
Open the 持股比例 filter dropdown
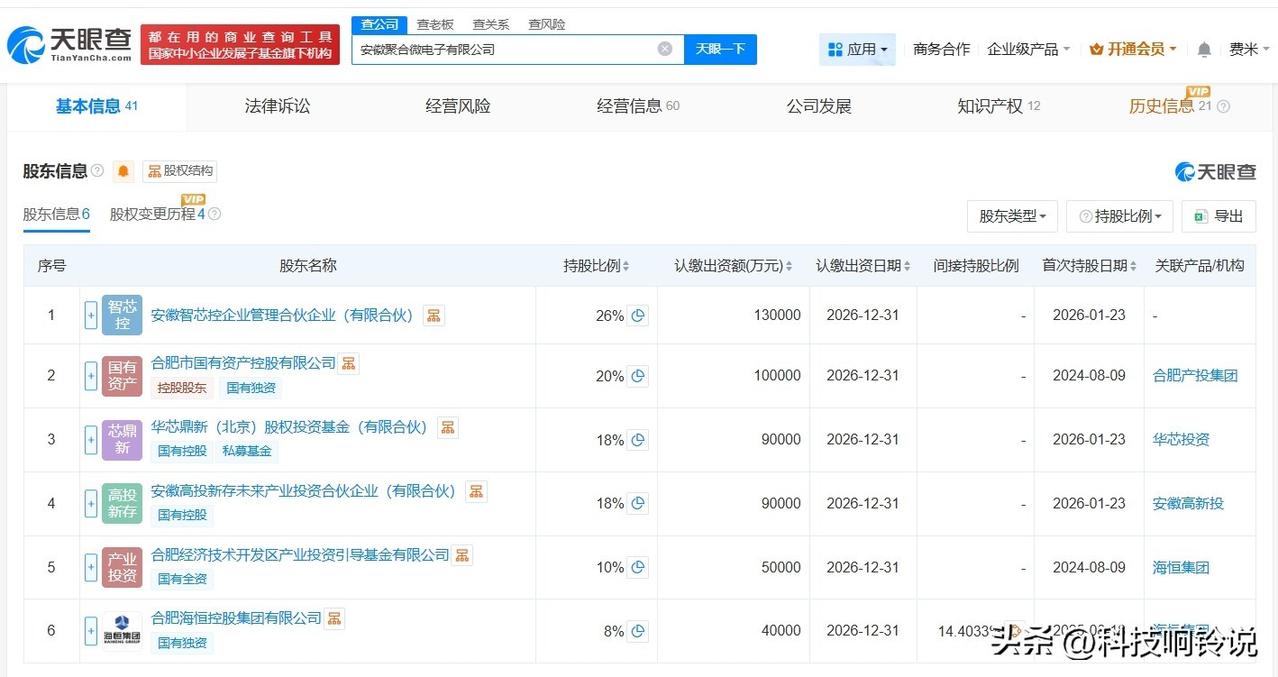1120,216
